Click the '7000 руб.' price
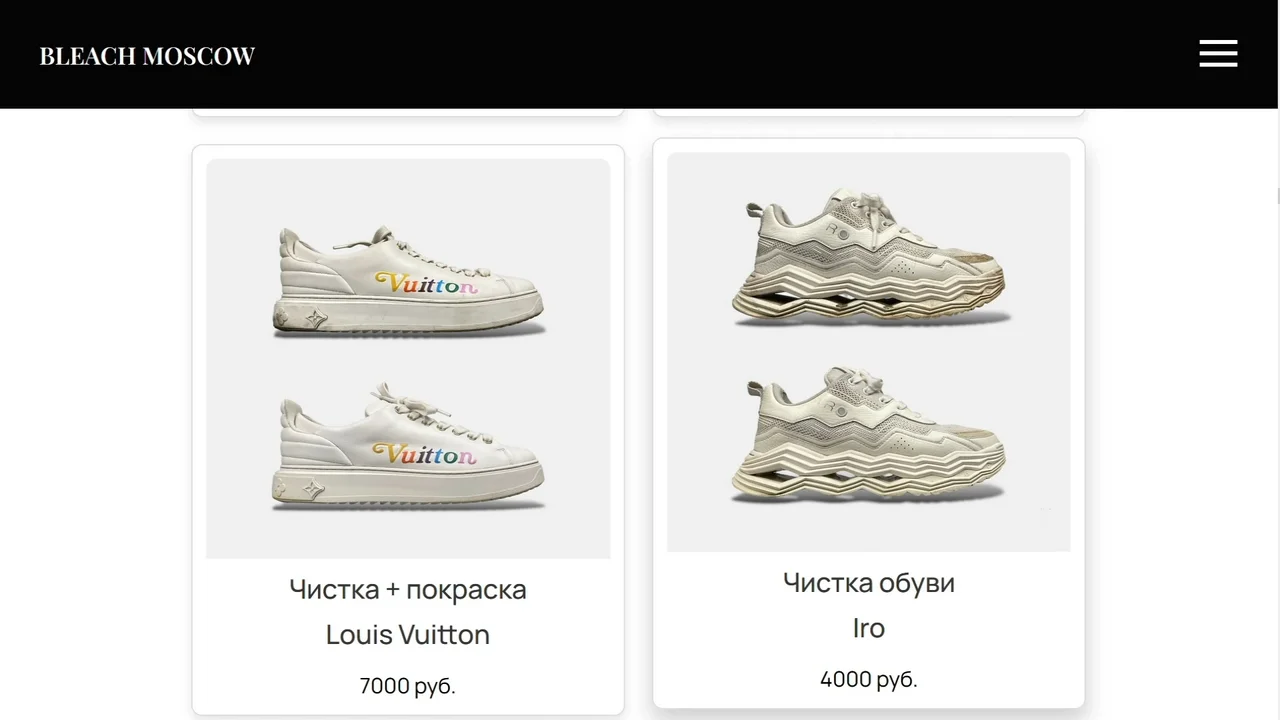This screenshot has width=1280, height=720. click(x=408, y=686)
